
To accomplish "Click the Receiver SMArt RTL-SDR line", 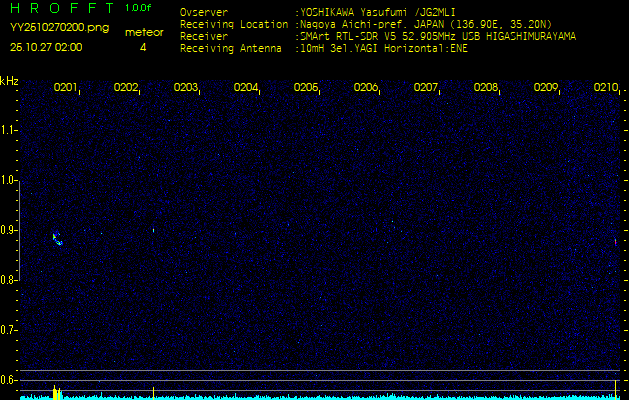I will coord(378,37).
